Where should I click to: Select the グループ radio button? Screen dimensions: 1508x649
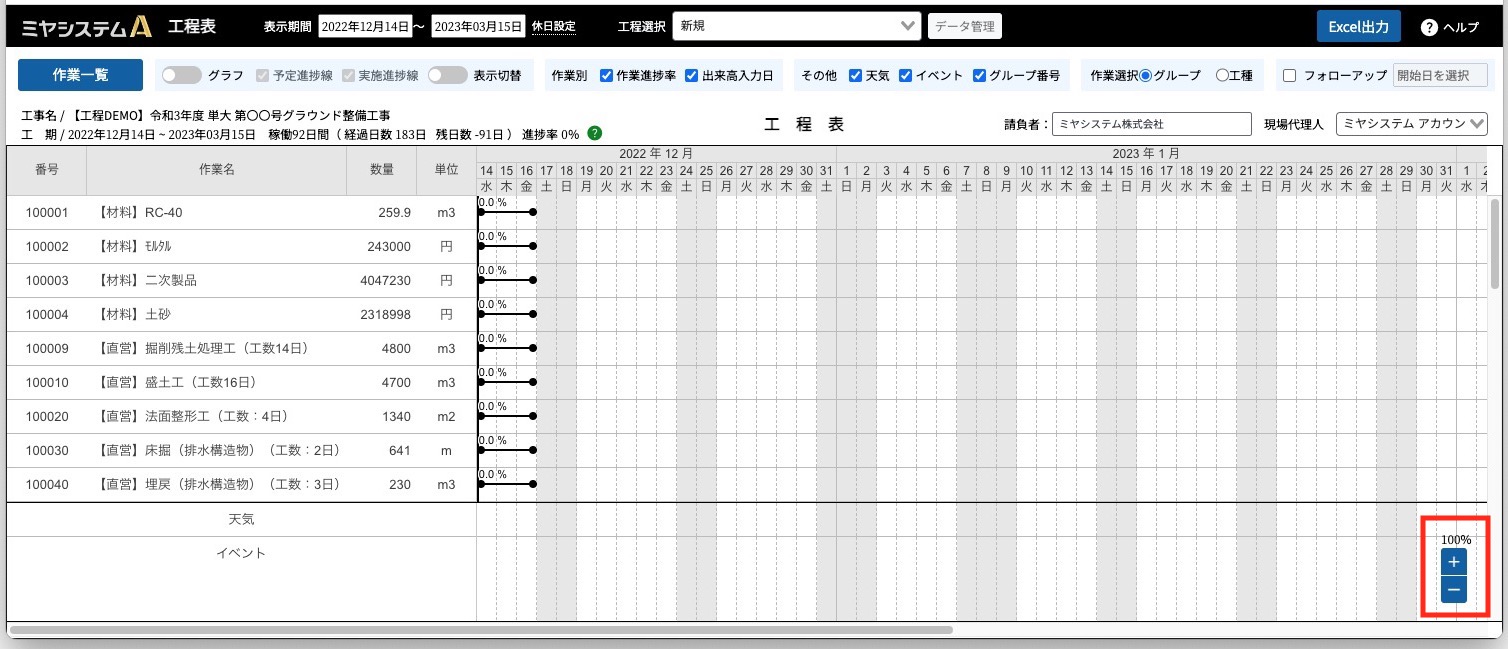pyautogui.click(x=1145, y=75)
